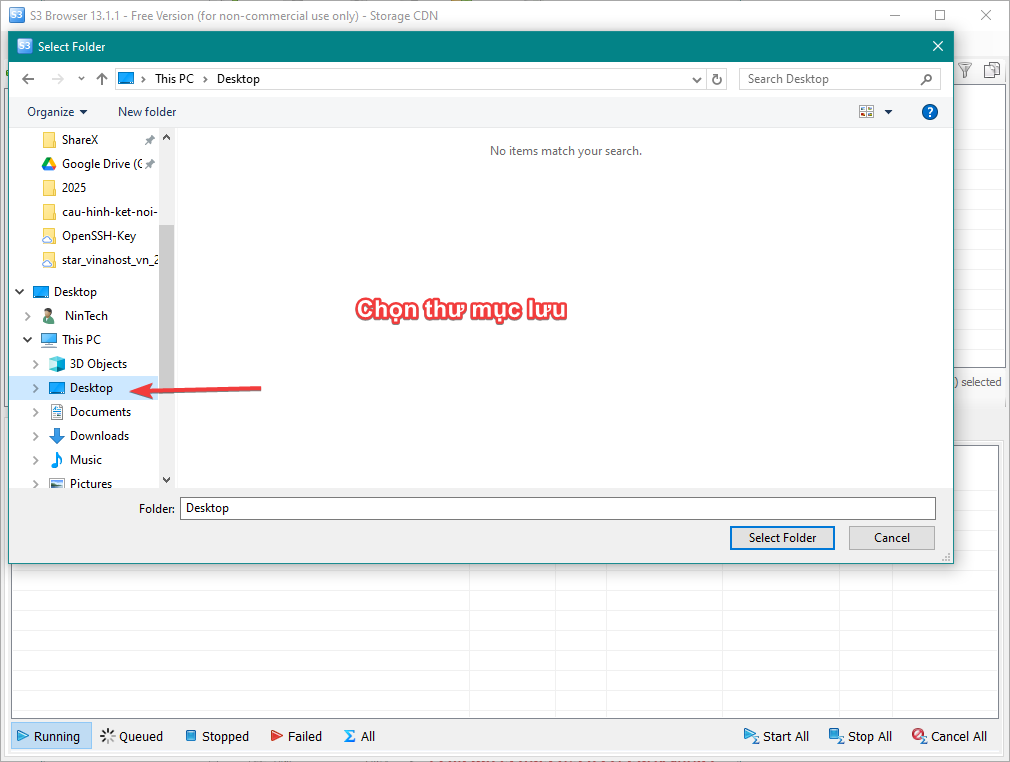
Task: Click the Back navigation arrow
Action: click(28, 79)
